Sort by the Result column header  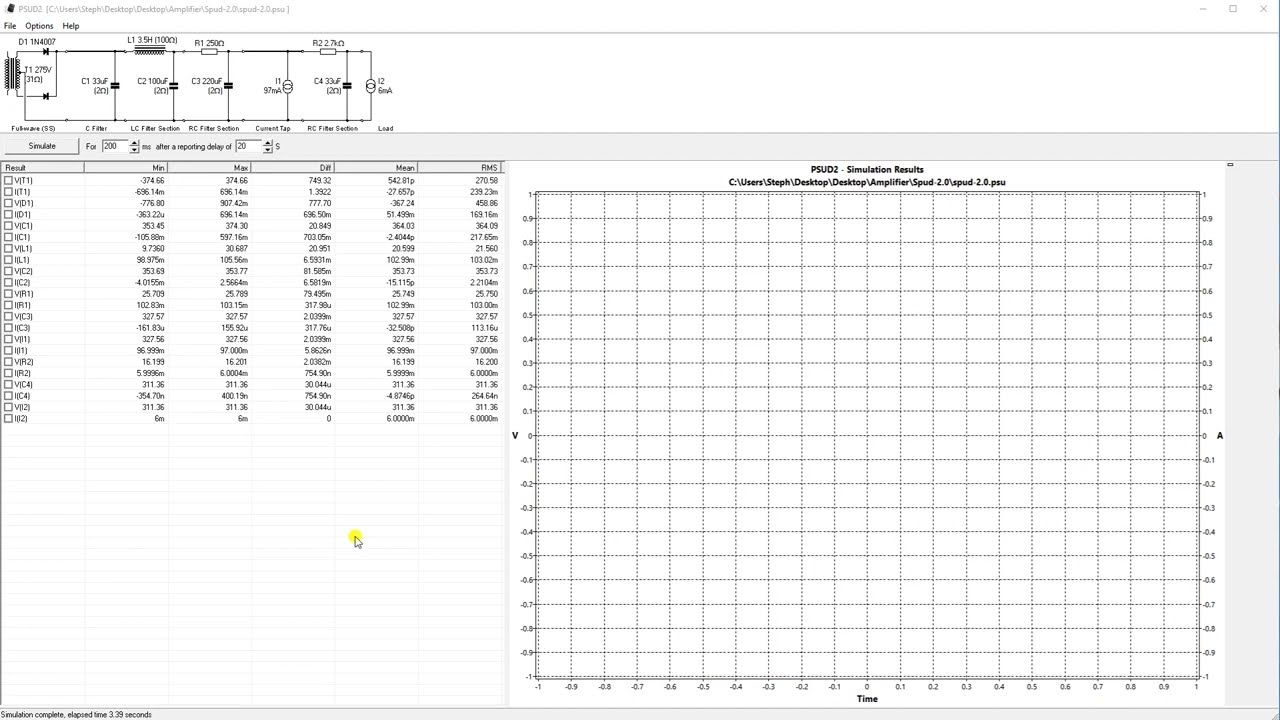pyautogui.click(x=42, y=168)
